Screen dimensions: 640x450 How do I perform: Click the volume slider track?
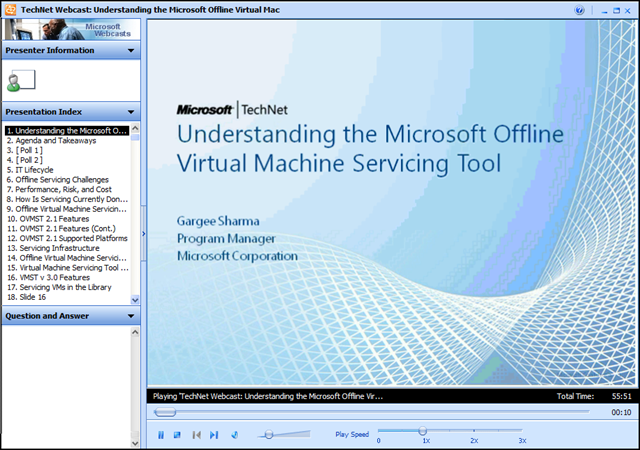(x=290, y=435)
